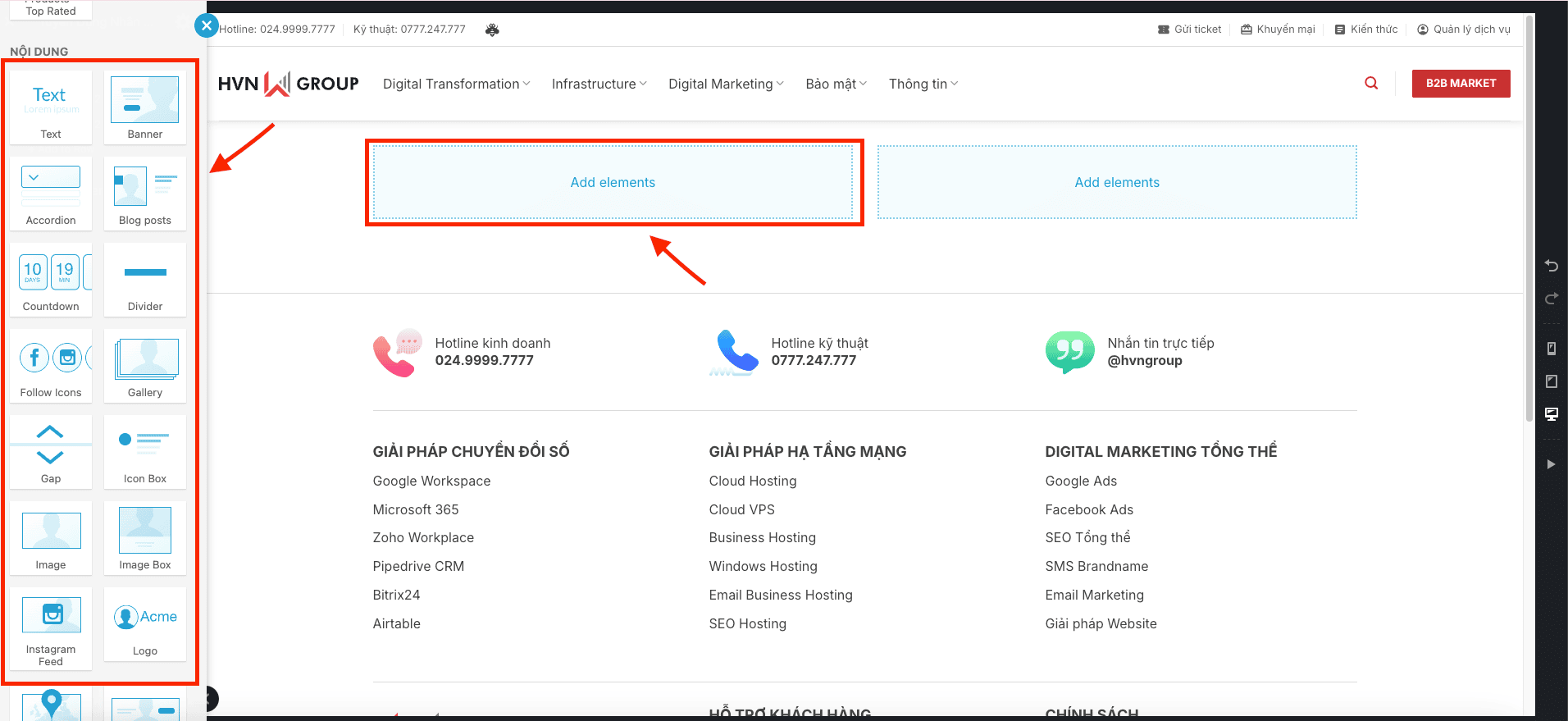1568x721 pixels.
Task: Expand Infrastructure menu
Action: pos(599,84)
